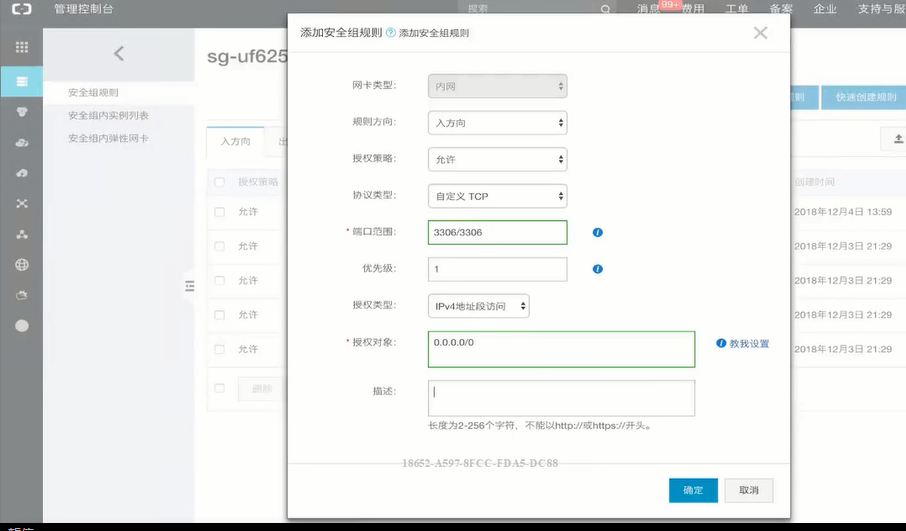Open the 规则方向 dropdown showing 入方向
906x531 pixels.
[497, 122]
